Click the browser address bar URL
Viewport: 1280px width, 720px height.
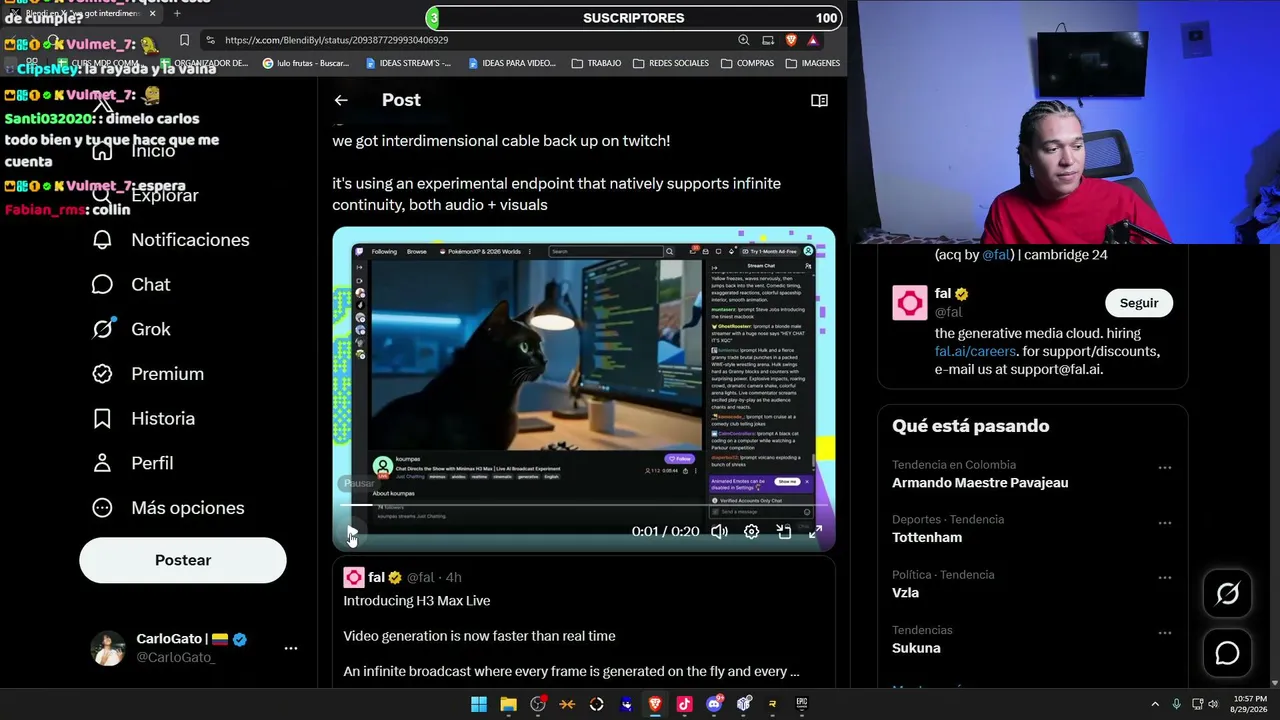pyautogui.click(x=336, y=40)
